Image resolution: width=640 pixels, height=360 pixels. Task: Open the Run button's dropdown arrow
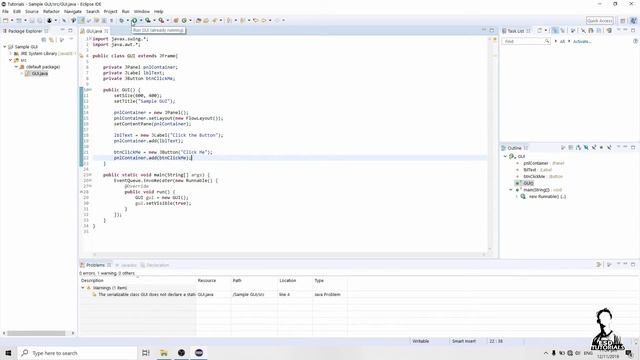141,20
